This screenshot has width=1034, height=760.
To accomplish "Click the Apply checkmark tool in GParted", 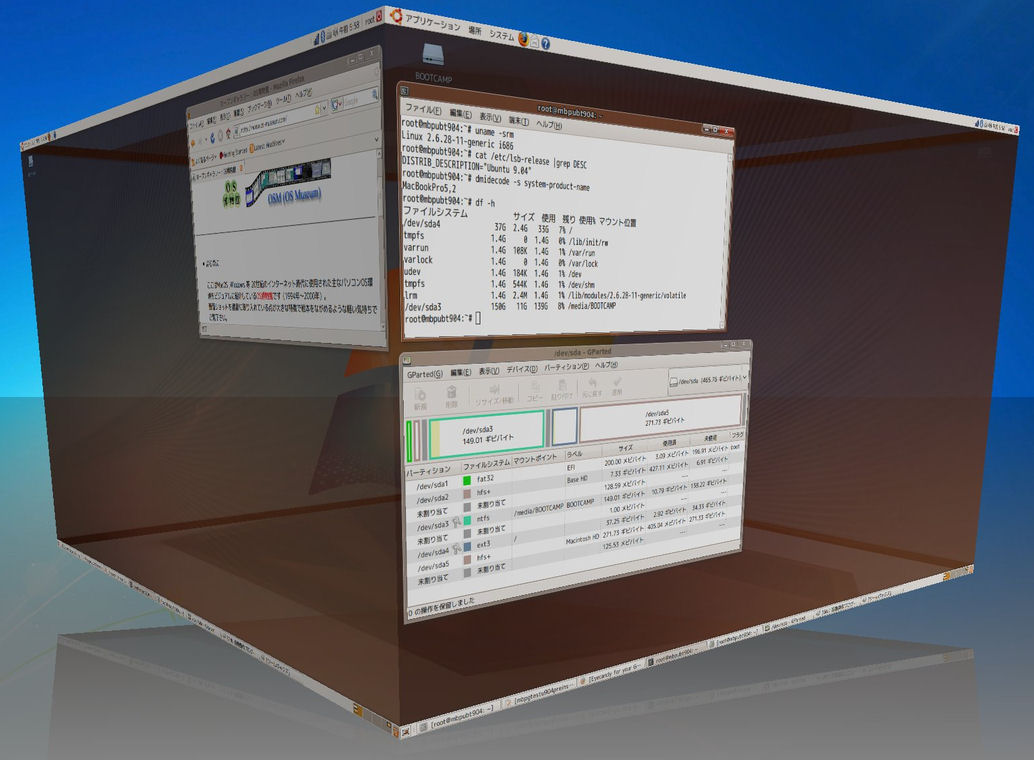I will (617, 385).
